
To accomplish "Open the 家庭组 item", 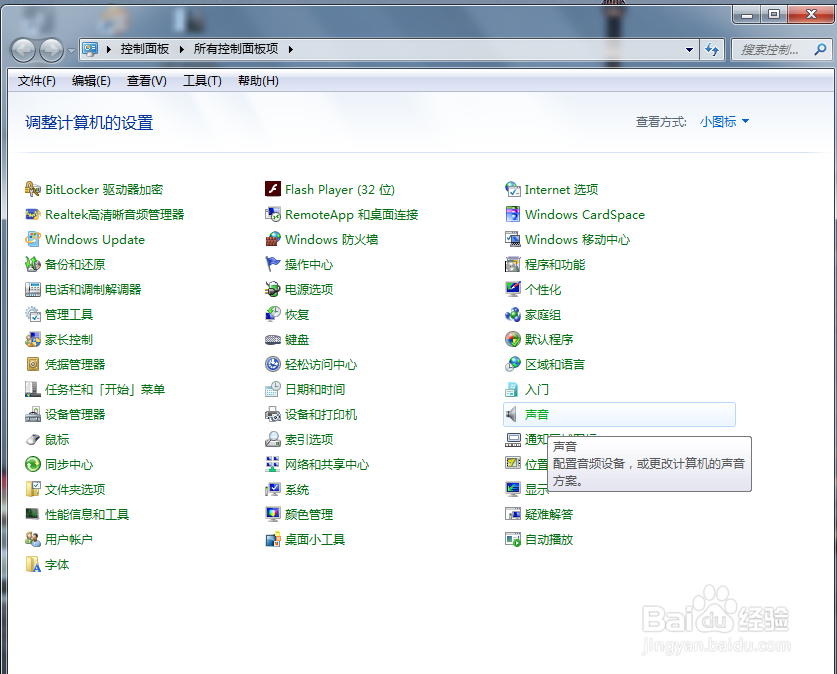I will [x=543, y=314].
